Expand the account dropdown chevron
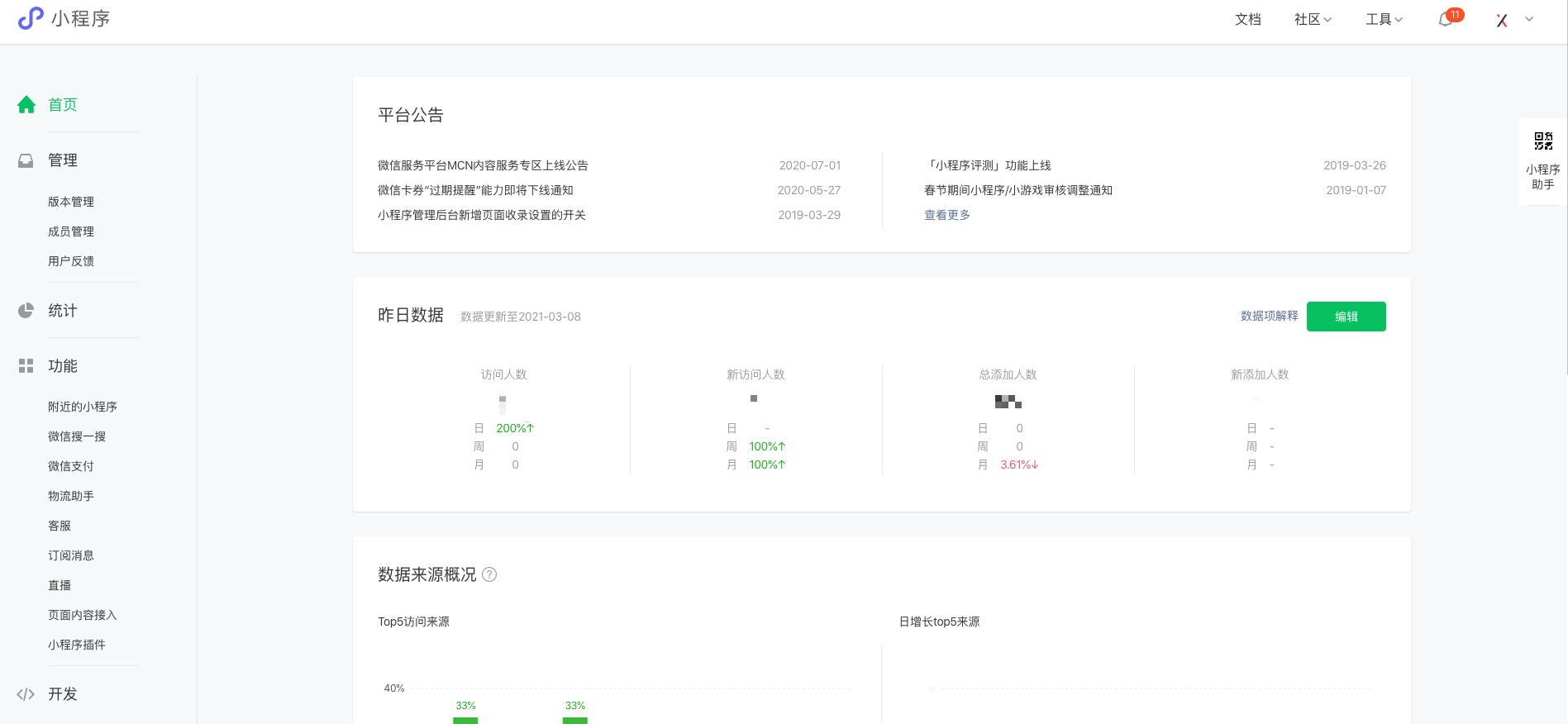 pyautogui.click(x=1529, y=19)
